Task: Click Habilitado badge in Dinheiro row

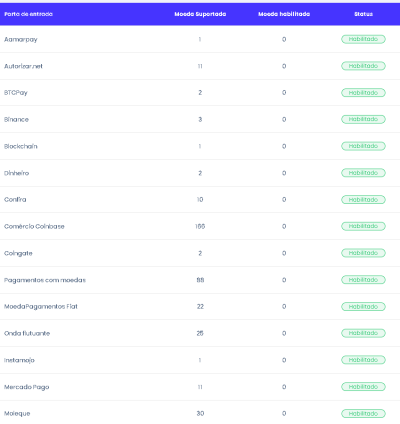Action: point(363,173)
